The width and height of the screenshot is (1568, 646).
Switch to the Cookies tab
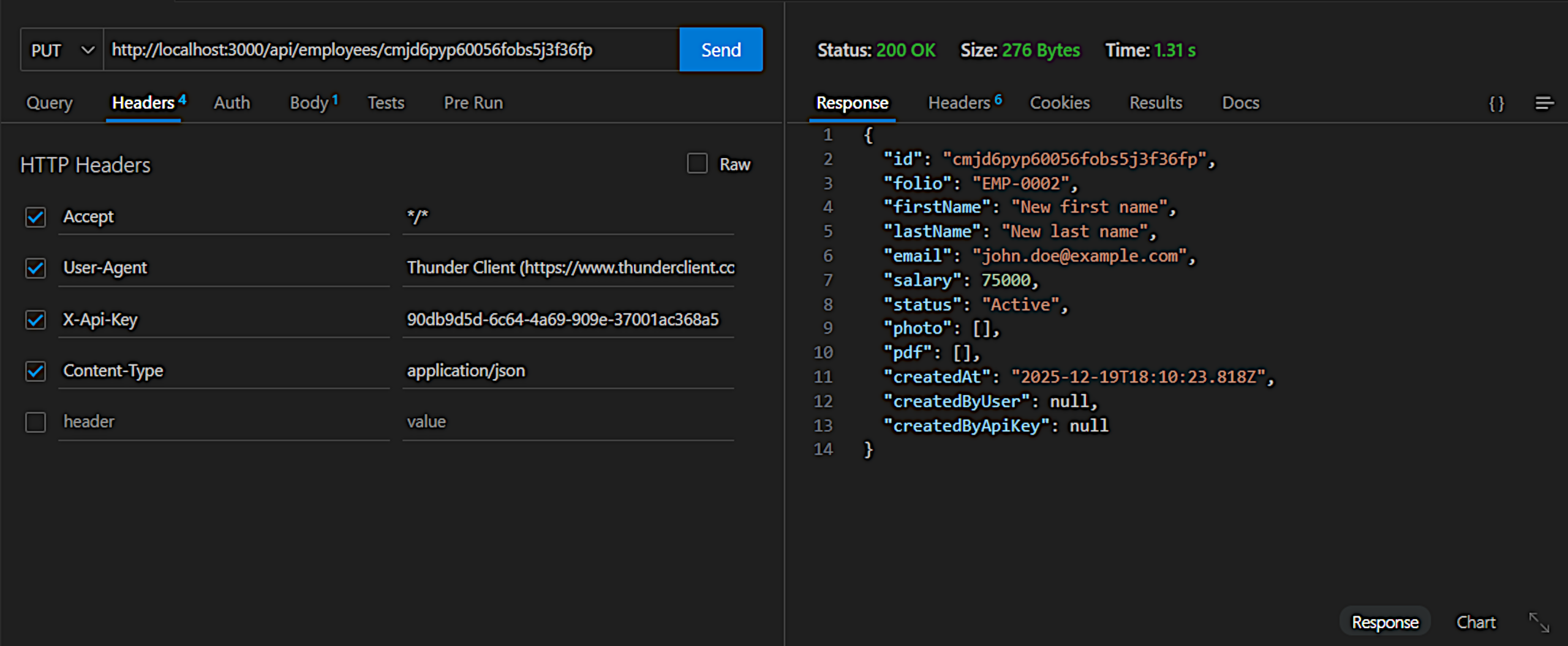point(1060,103)
